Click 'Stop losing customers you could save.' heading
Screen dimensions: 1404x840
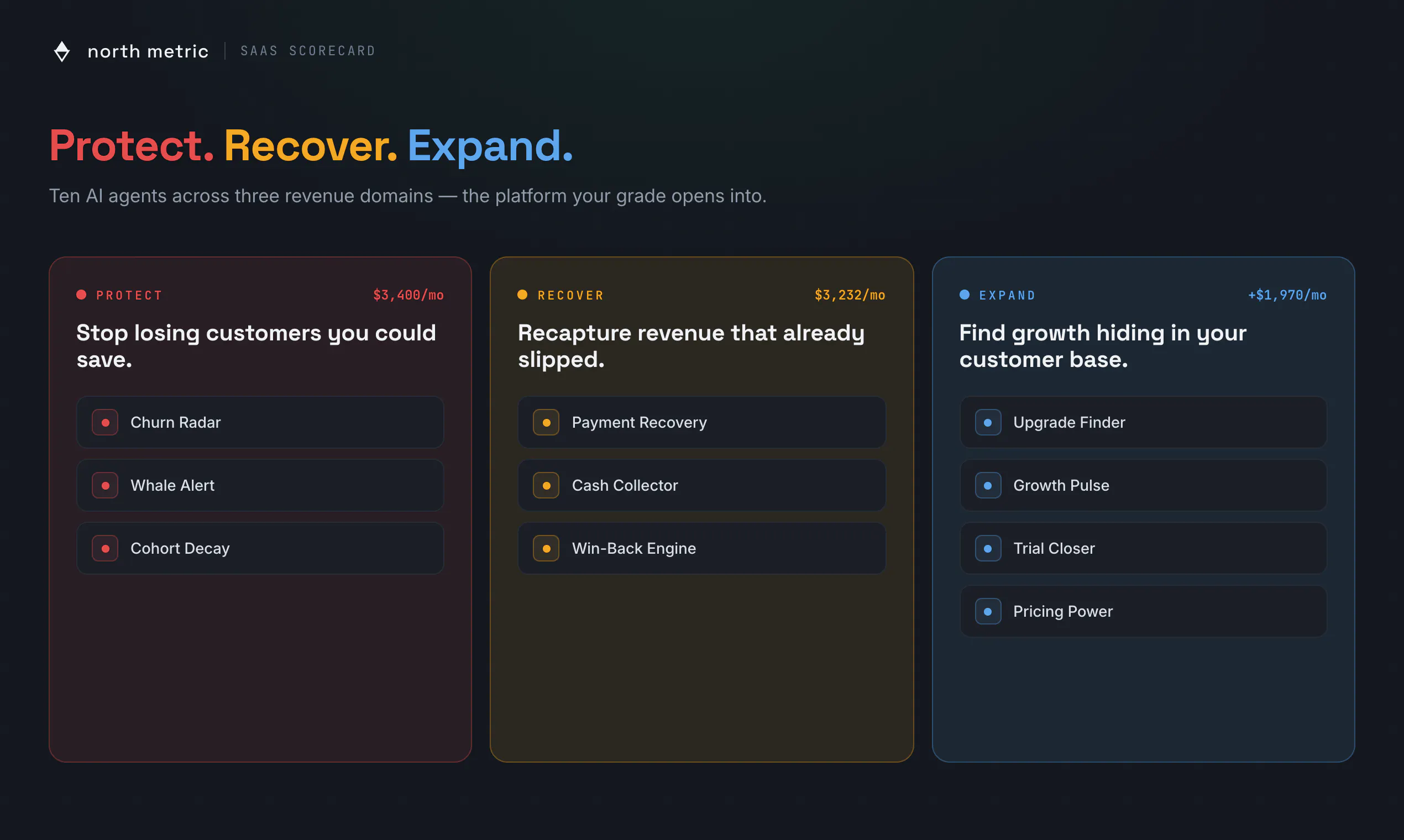pyautogui.click(x=256, y=346)
